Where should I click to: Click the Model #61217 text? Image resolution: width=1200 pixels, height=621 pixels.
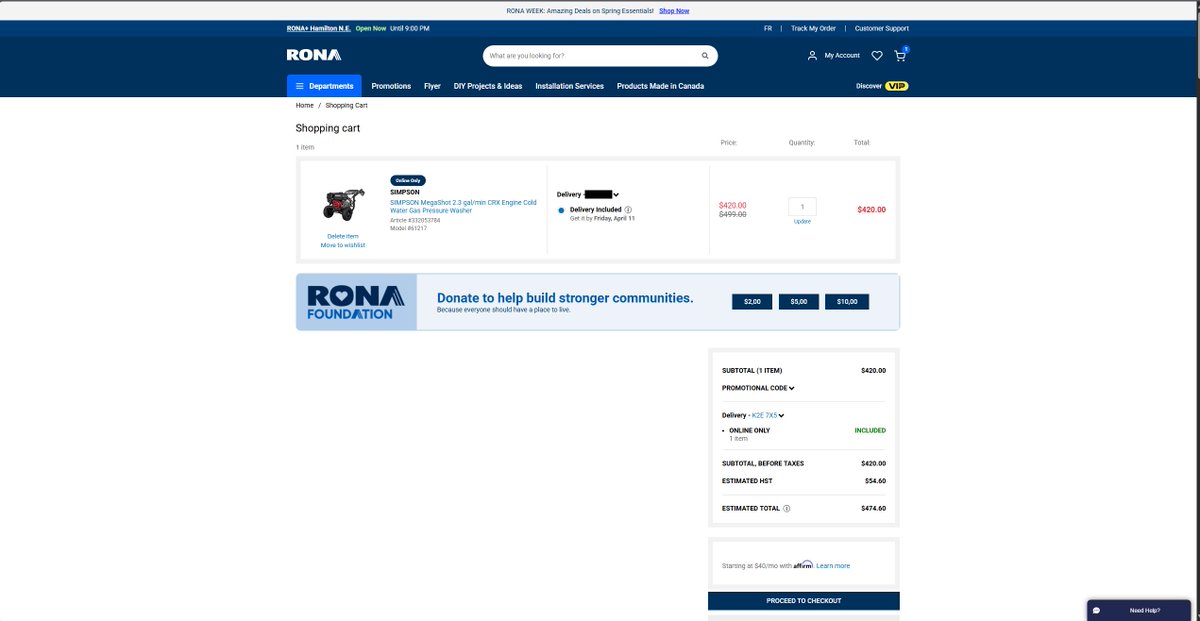click(408, 228)
